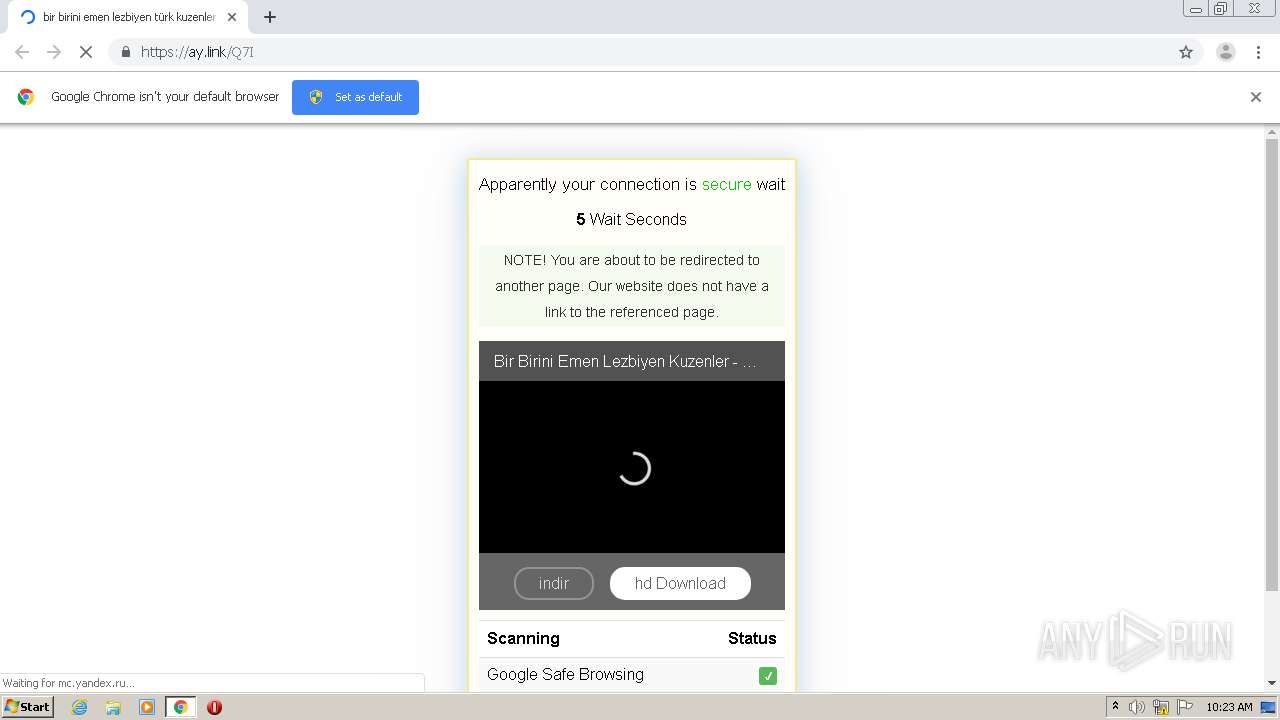Click the browser forward arrow
This screenshot has width=1280, height=720.
click(54, 52)
